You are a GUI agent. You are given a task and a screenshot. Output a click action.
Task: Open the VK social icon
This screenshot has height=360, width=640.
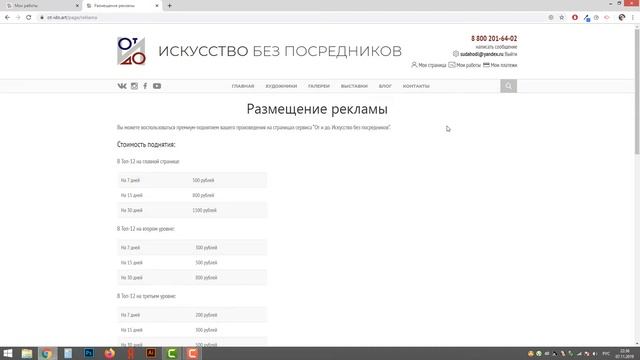coord(122,86)
